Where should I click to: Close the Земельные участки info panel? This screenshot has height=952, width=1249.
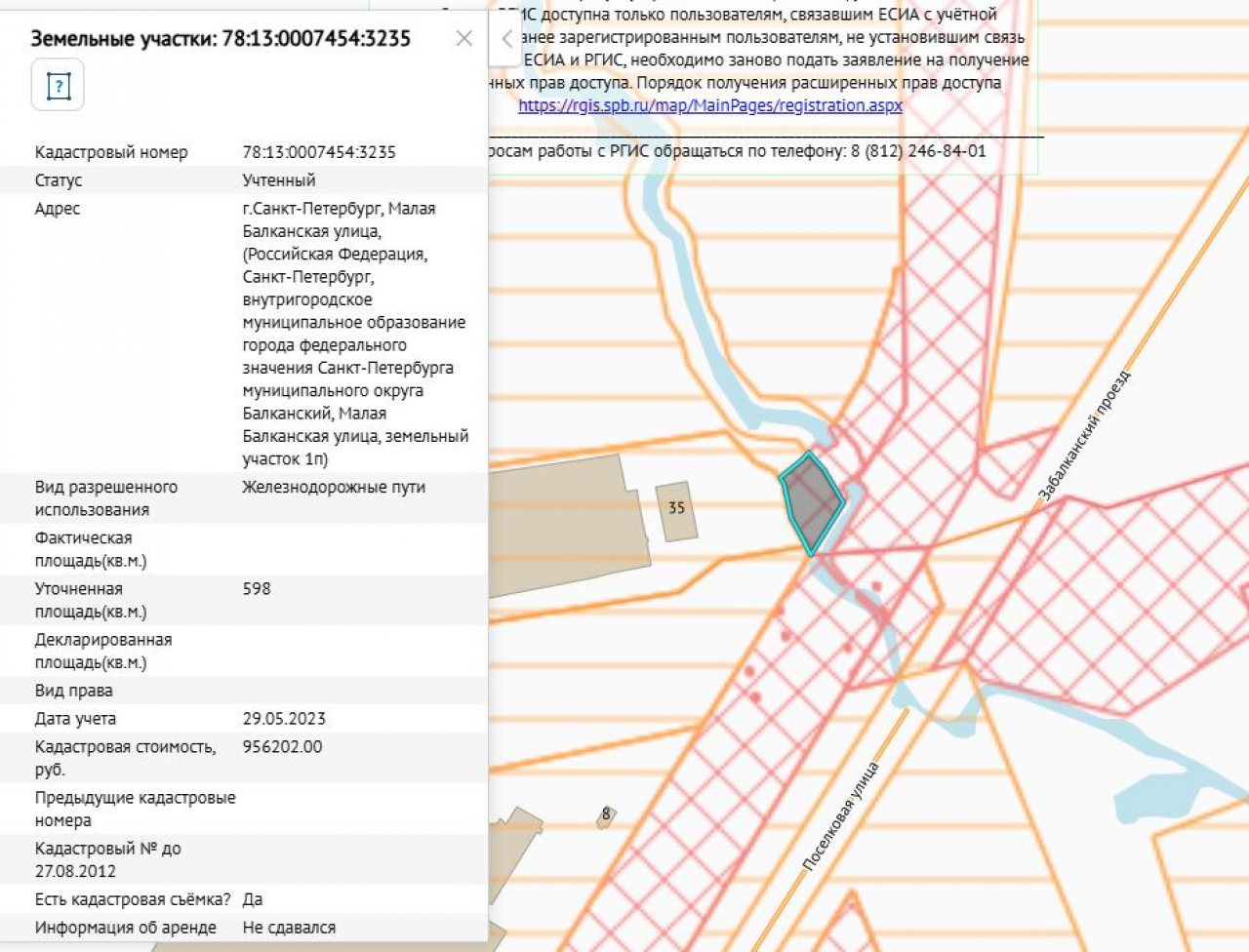click(464, 38)
